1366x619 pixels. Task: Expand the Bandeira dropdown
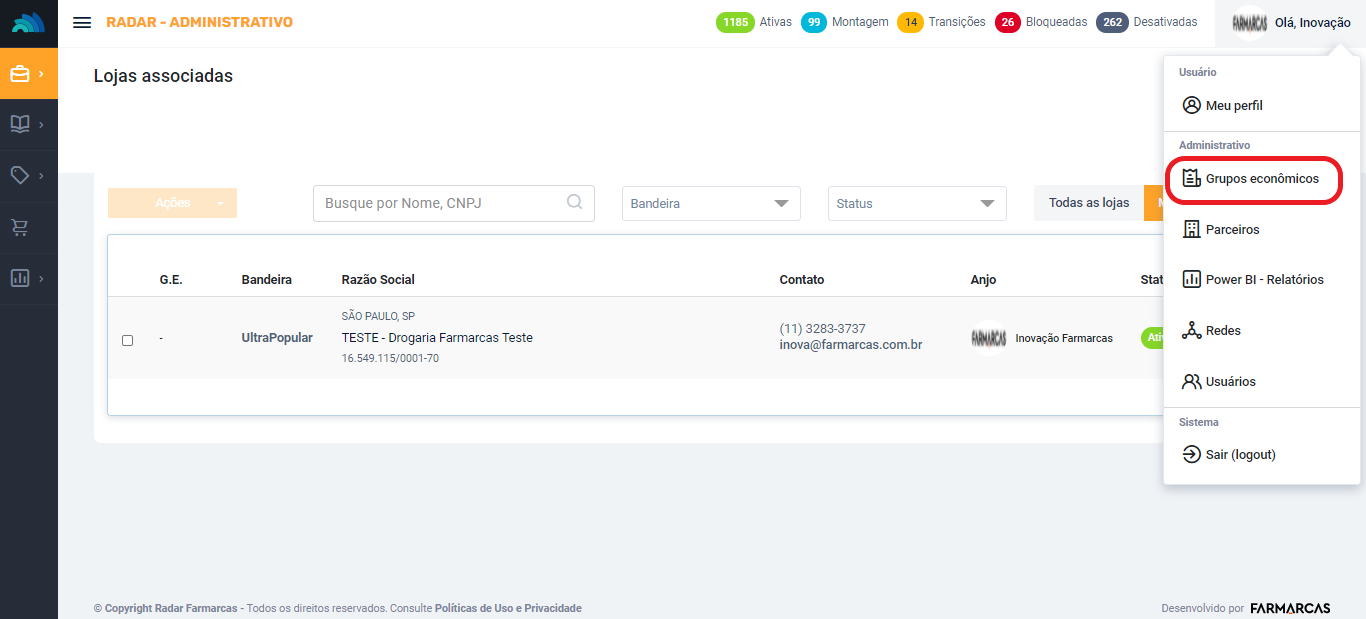pyautogui.click(x=711, y=203)
